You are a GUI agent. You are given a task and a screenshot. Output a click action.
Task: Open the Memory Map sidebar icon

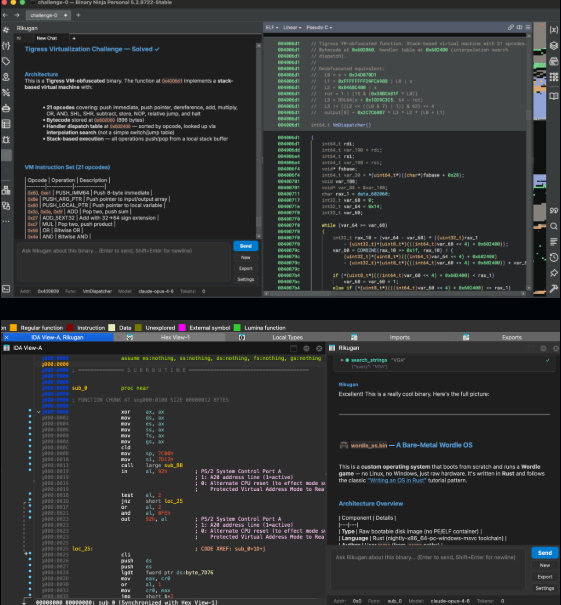click(x=6, y=77)
